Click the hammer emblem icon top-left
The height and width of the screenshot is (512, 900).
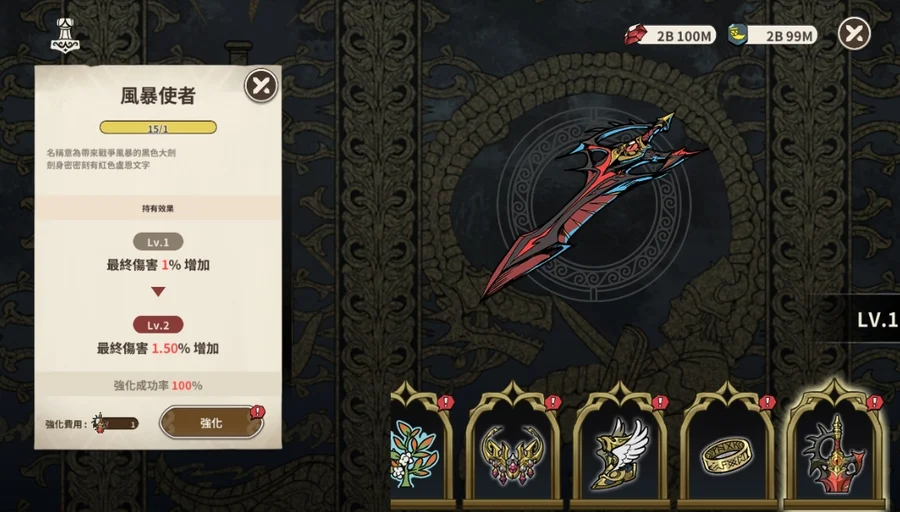[x=66, y=35]
